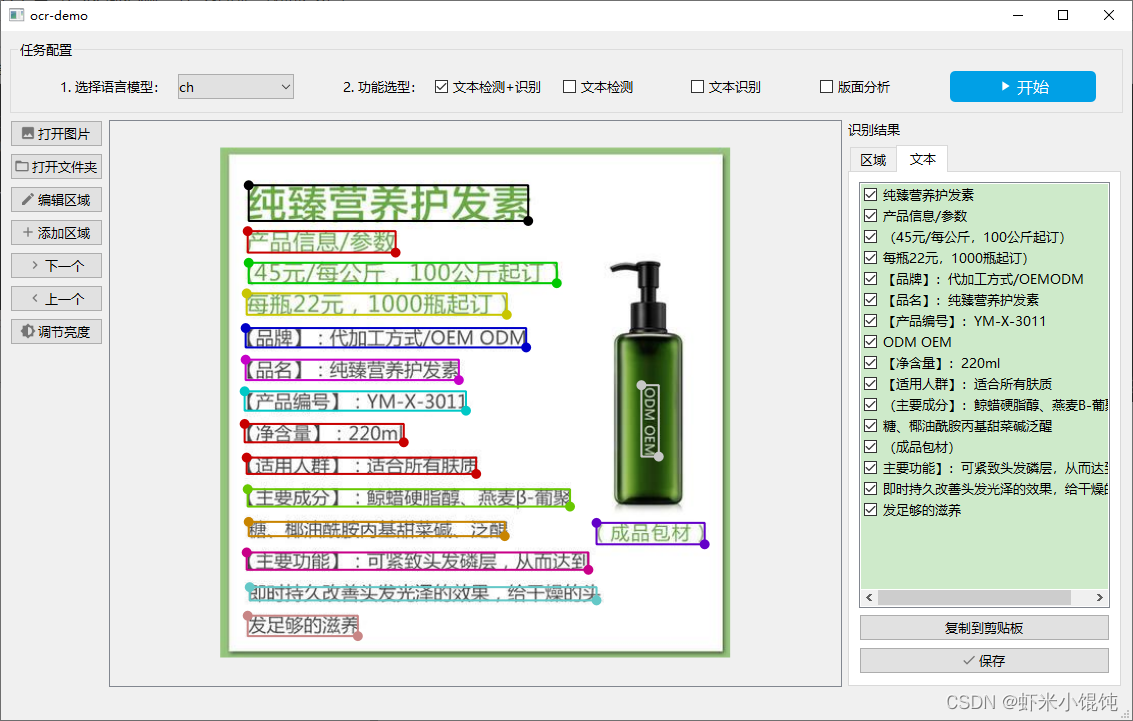Toggle the 文本识别 option on

point(696,86)
